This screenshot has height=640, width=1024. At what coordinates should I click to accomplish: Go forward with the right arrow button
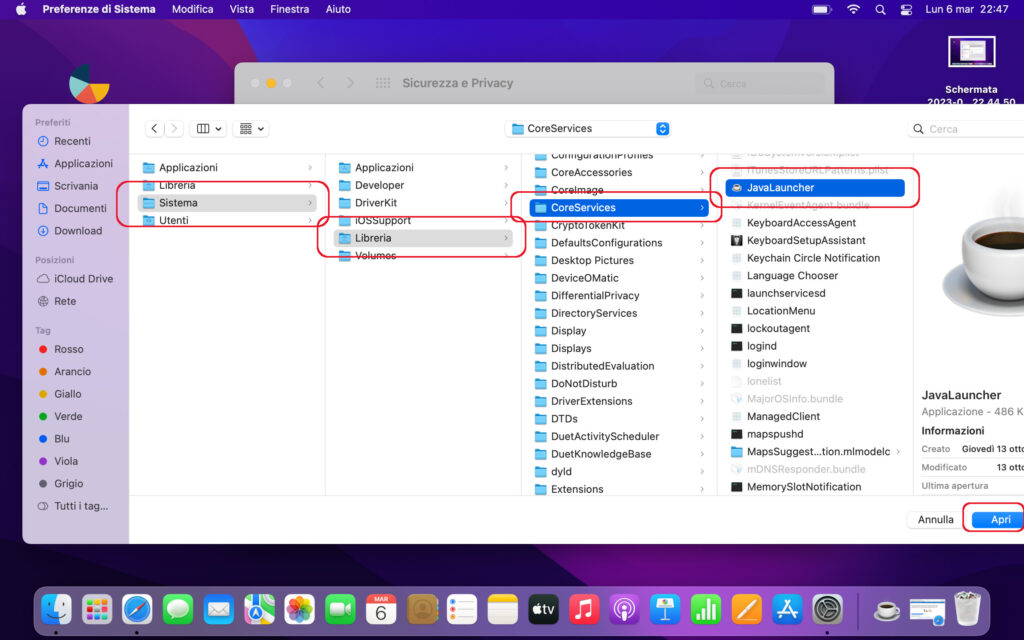pyautogui.click(x=174, y=129)
